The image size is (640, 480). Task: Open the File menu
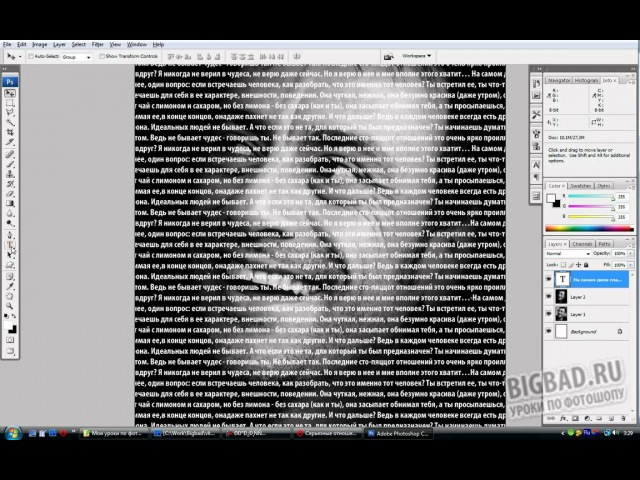(7, 44)
